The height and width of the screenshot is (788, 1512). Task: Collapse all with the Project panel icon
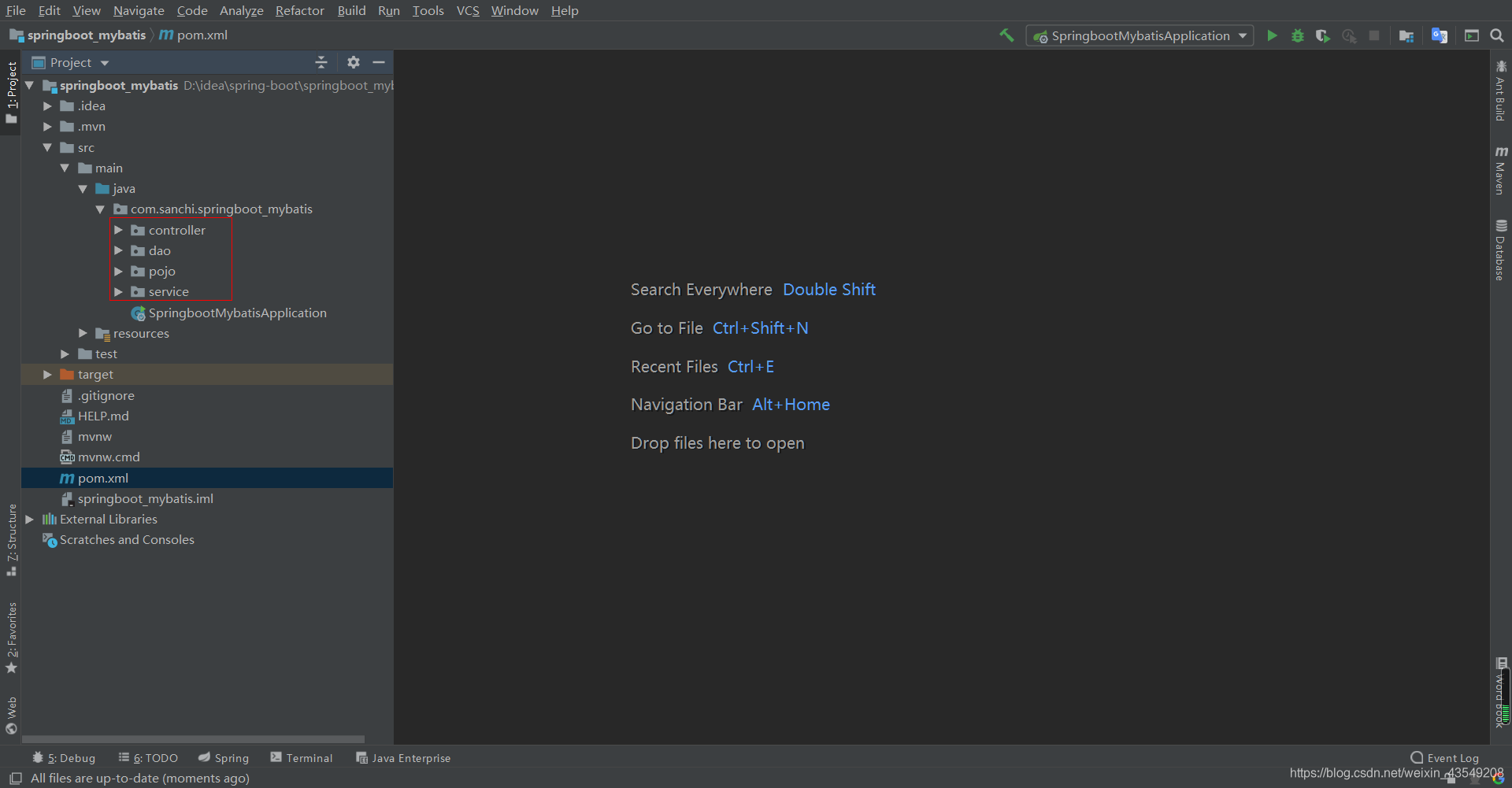coord(321,62)
